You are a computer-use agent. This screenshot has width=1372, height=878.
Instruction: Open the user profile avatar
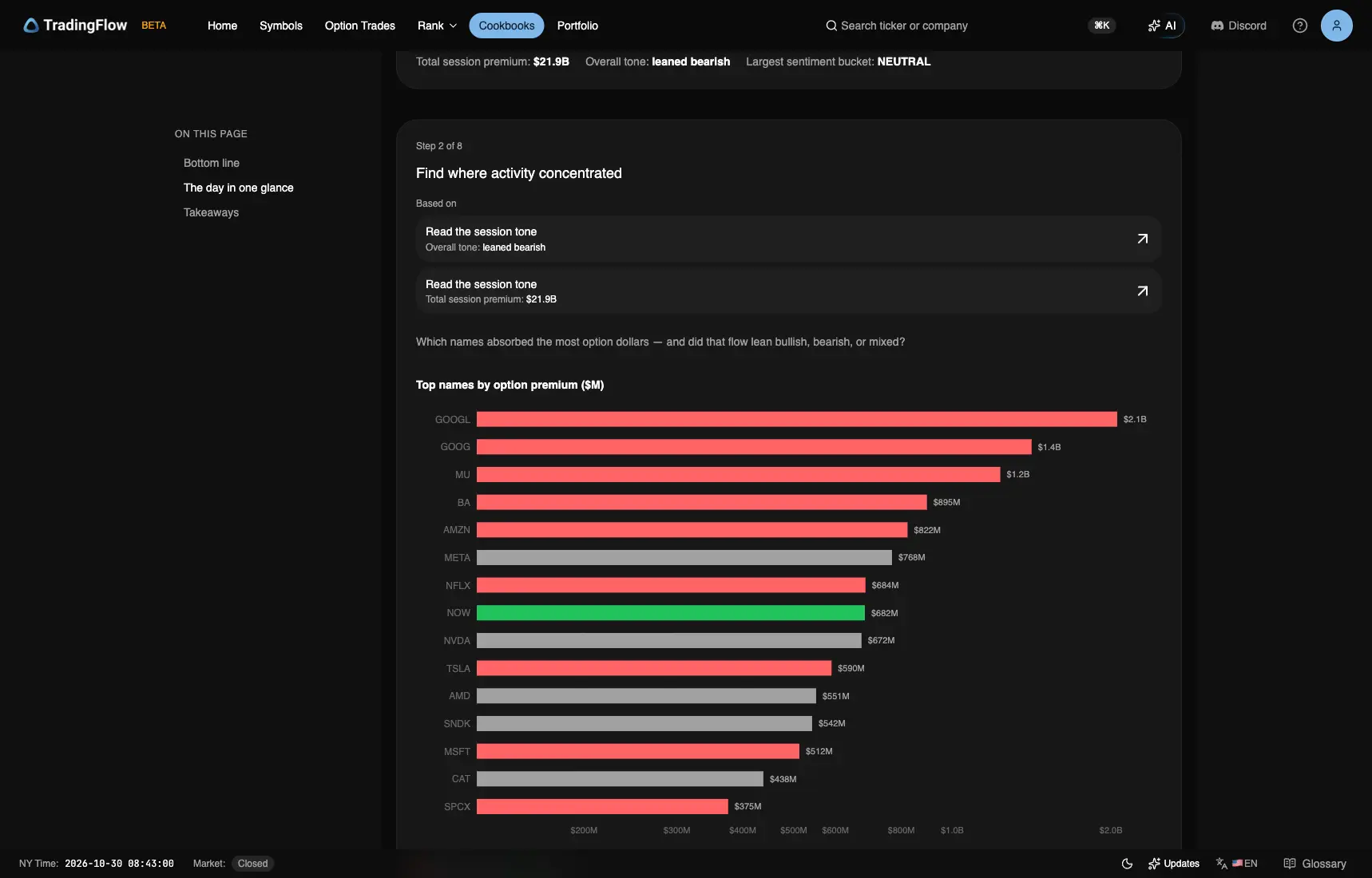[1337, 26]
